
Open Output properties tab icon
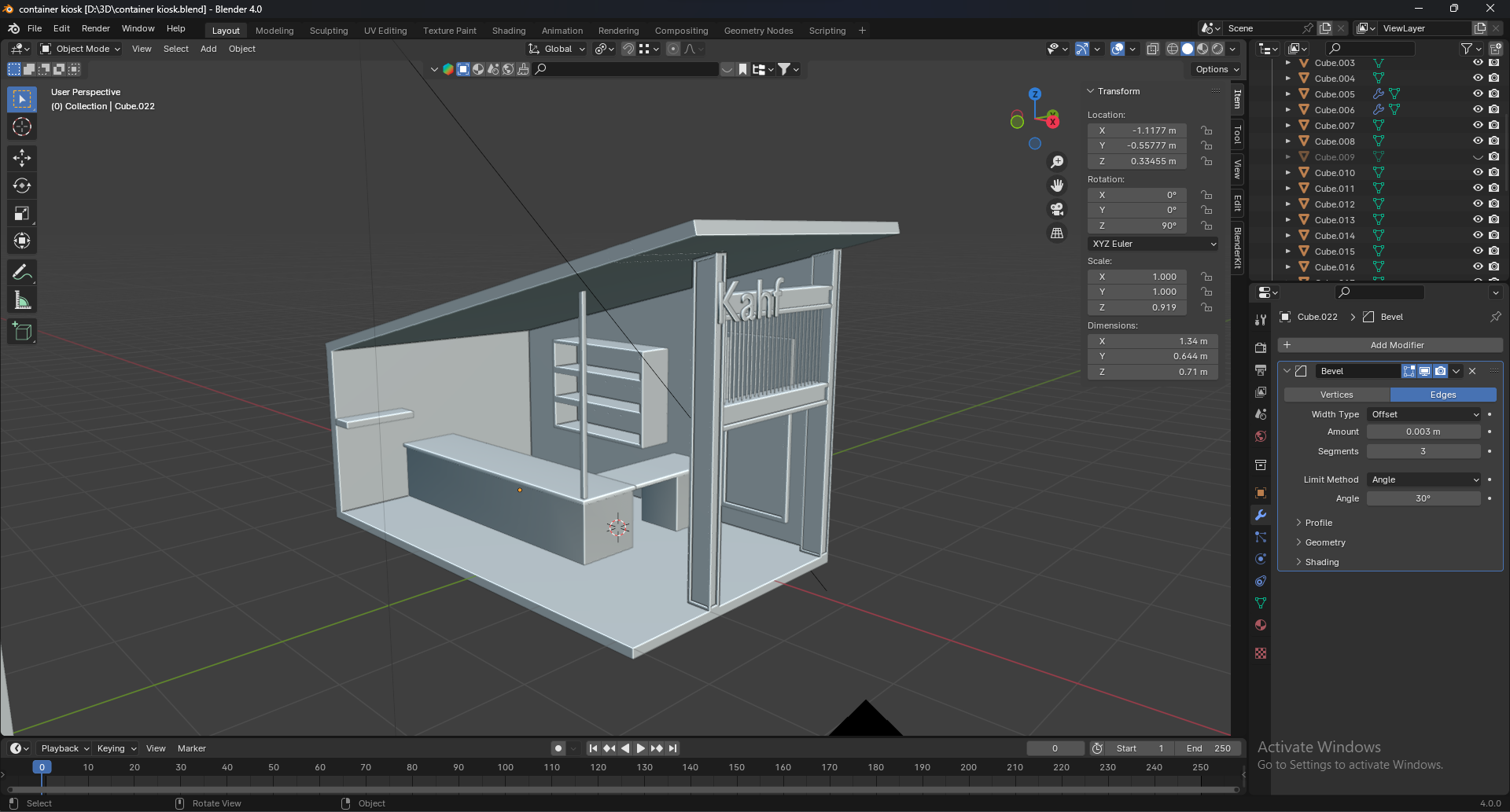click(1261, 370)
